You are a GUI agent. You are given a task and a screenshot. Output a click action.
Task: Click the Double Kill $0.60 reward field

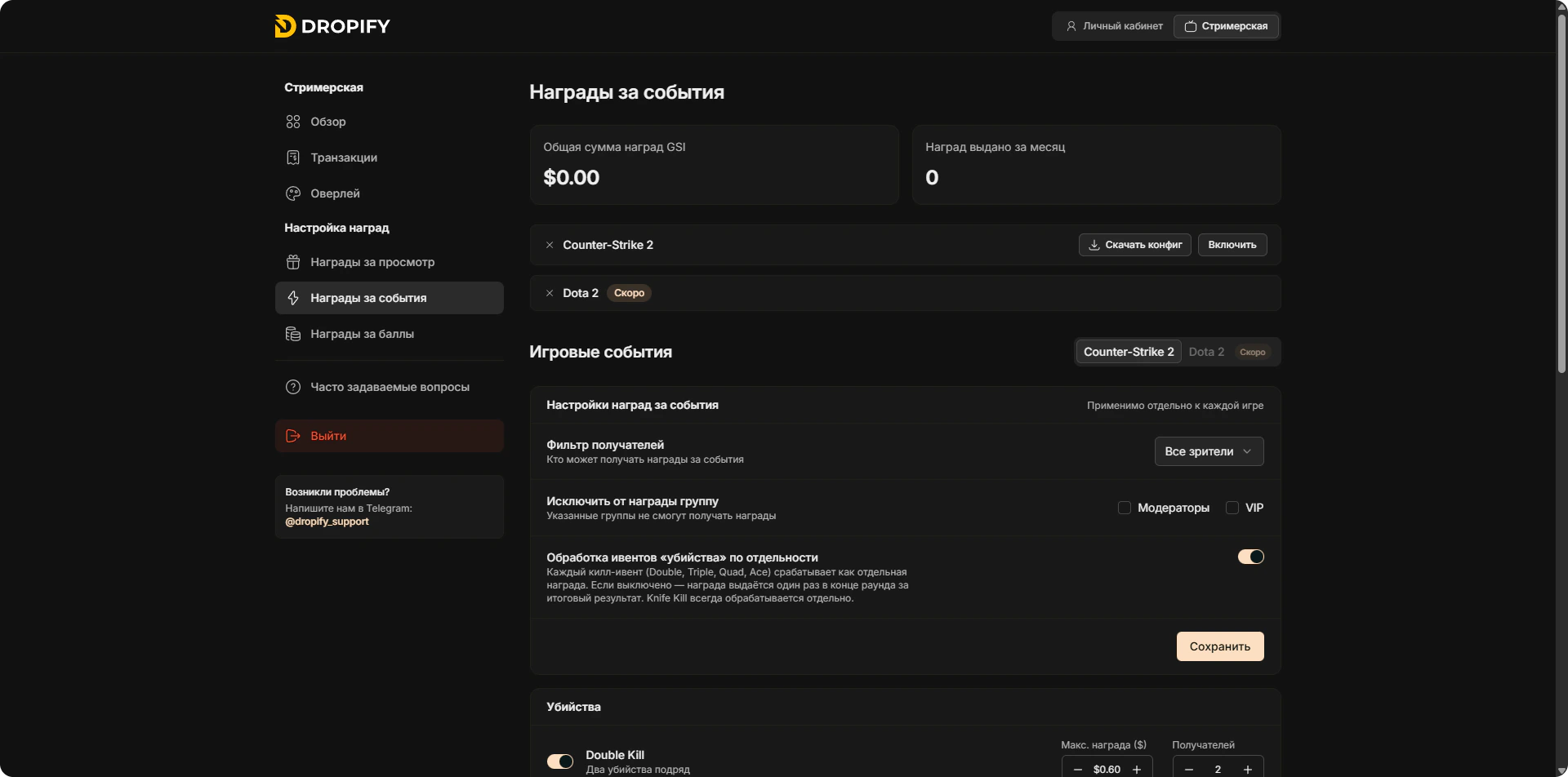pos(1107,770)
